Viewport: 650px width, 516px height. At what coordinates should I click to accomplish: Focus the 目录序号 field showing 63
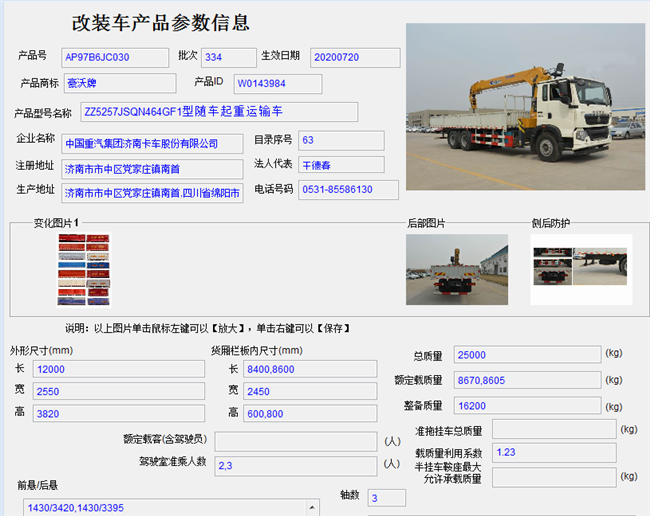(x=340, y=141)
